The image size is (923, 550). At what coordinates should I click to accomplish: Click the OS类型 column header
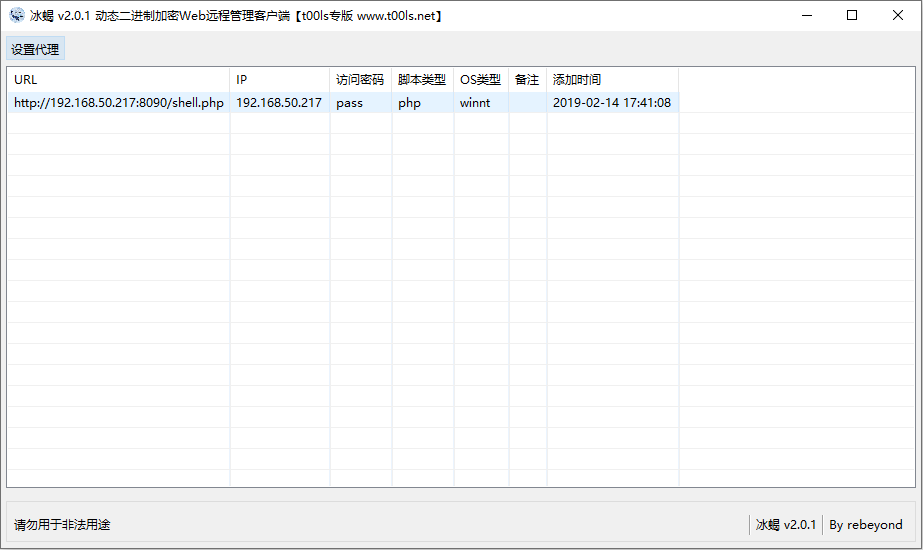tap(480, 80)
